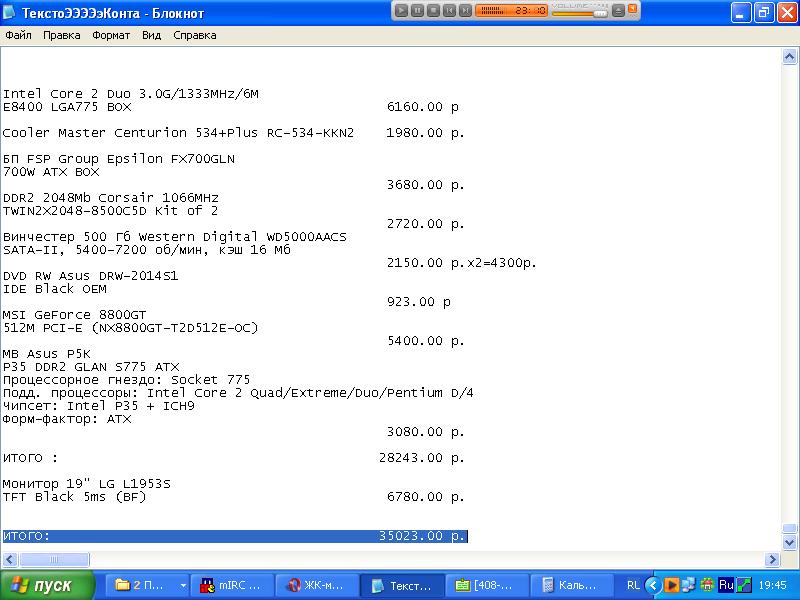
Task: Stop playback with the square Stop button
Action: (x=433, y=11)
